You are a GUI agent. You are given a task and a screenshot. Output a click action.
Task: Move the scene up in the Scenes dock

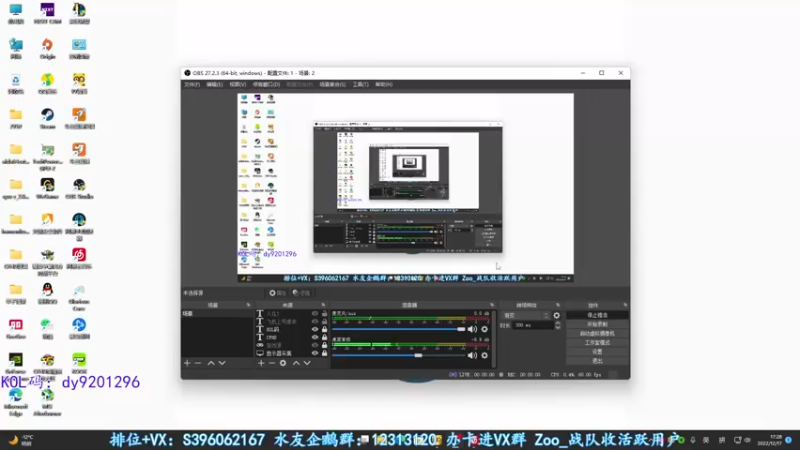point(211,363)
